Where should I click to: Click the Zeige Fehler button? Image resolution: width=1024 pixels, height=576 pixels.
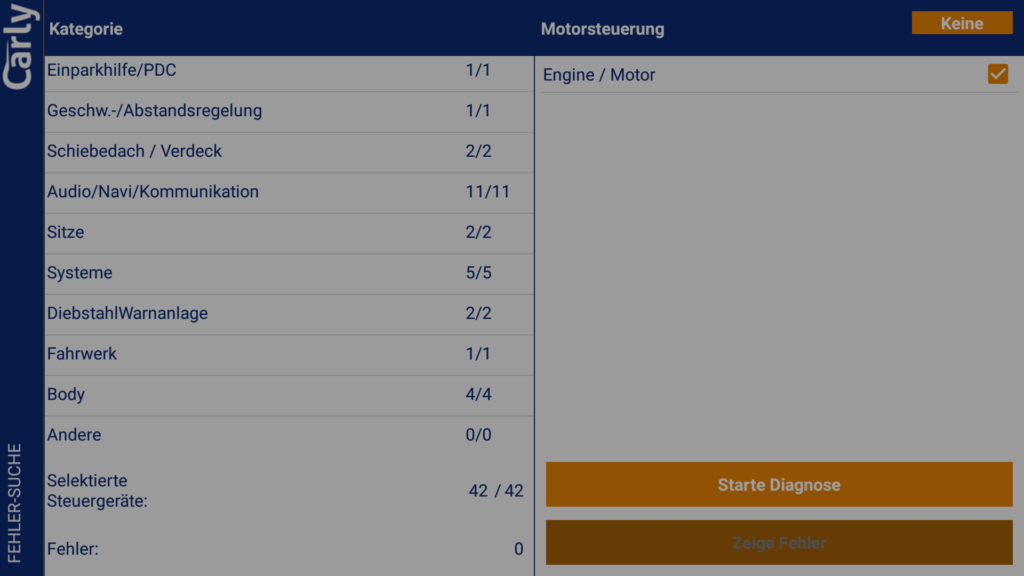pyautogui.click(x=779, y=543)
